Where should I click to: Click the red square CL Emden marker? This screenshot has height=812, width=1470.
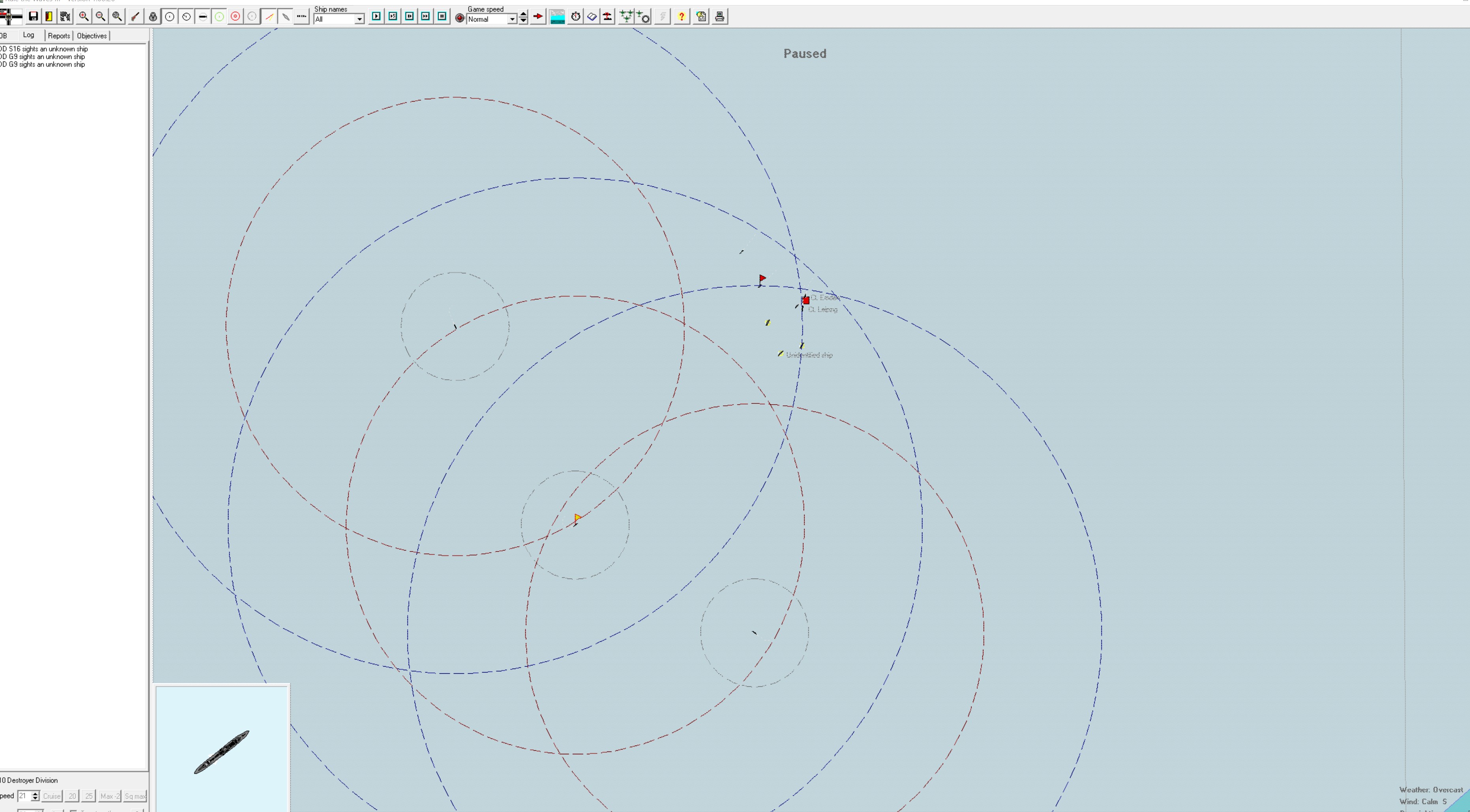tap(806, 300)
